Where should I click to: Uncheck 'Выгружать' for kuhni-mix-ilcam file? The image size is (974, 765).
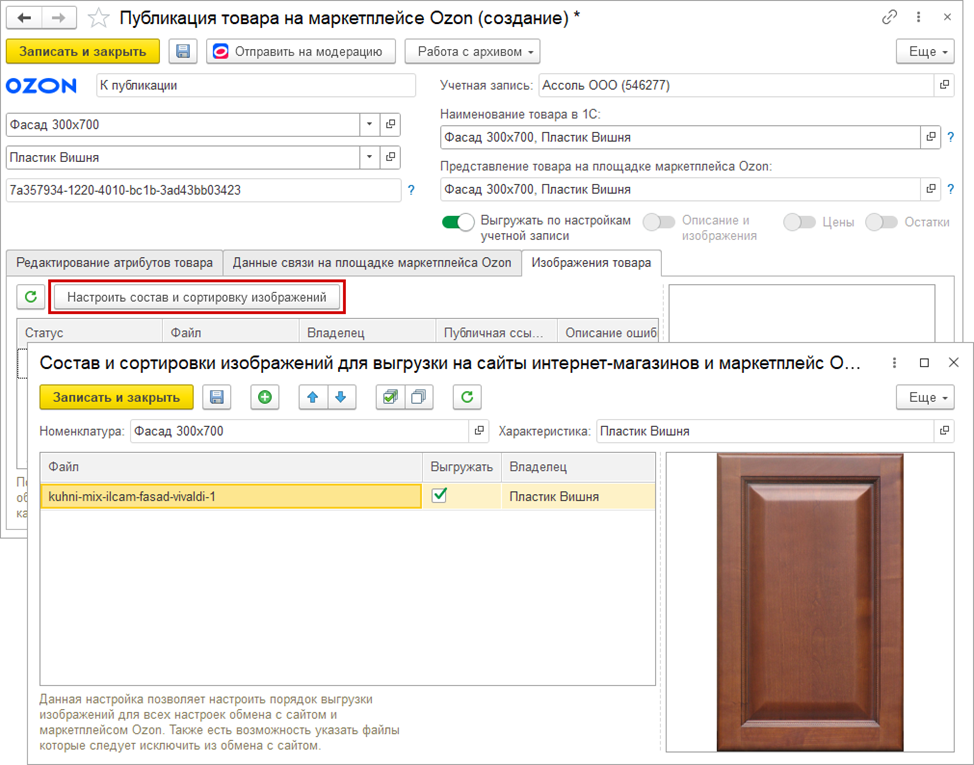[438, 495]
